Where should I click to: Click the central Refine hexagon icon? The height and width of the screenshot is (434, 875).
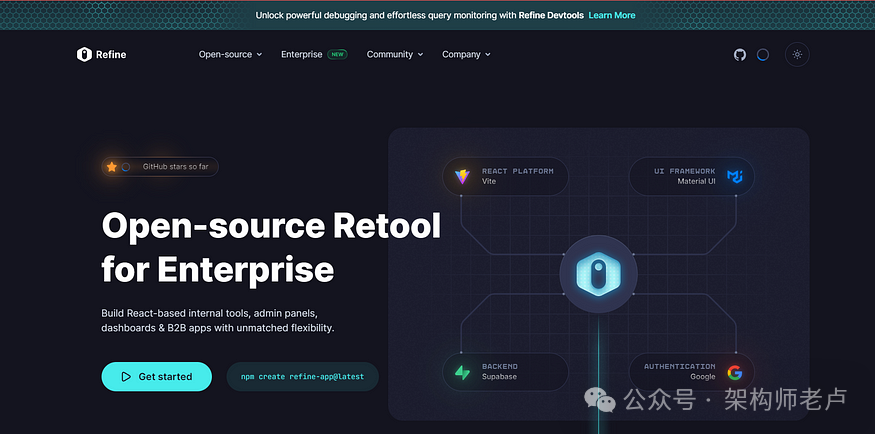pyautogui.click(x=598, y=274)
